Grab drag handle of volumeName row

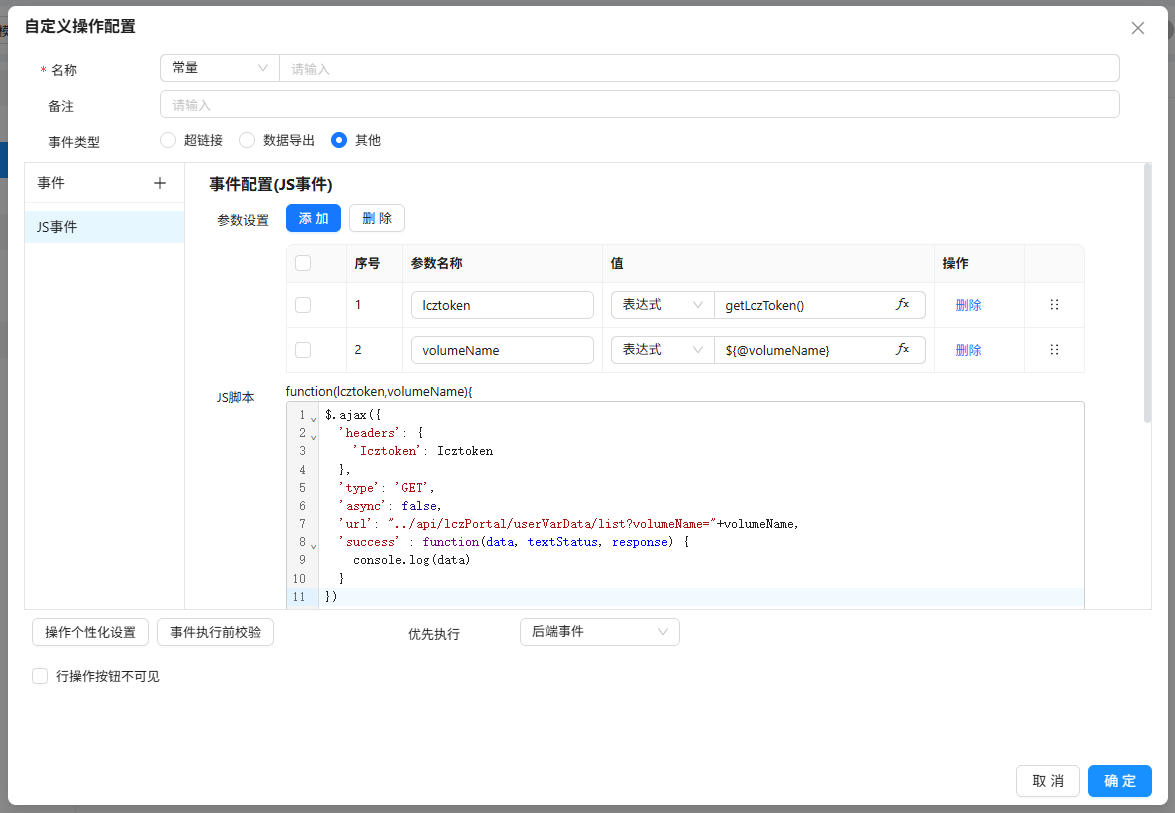click(x=1054, y=349)
